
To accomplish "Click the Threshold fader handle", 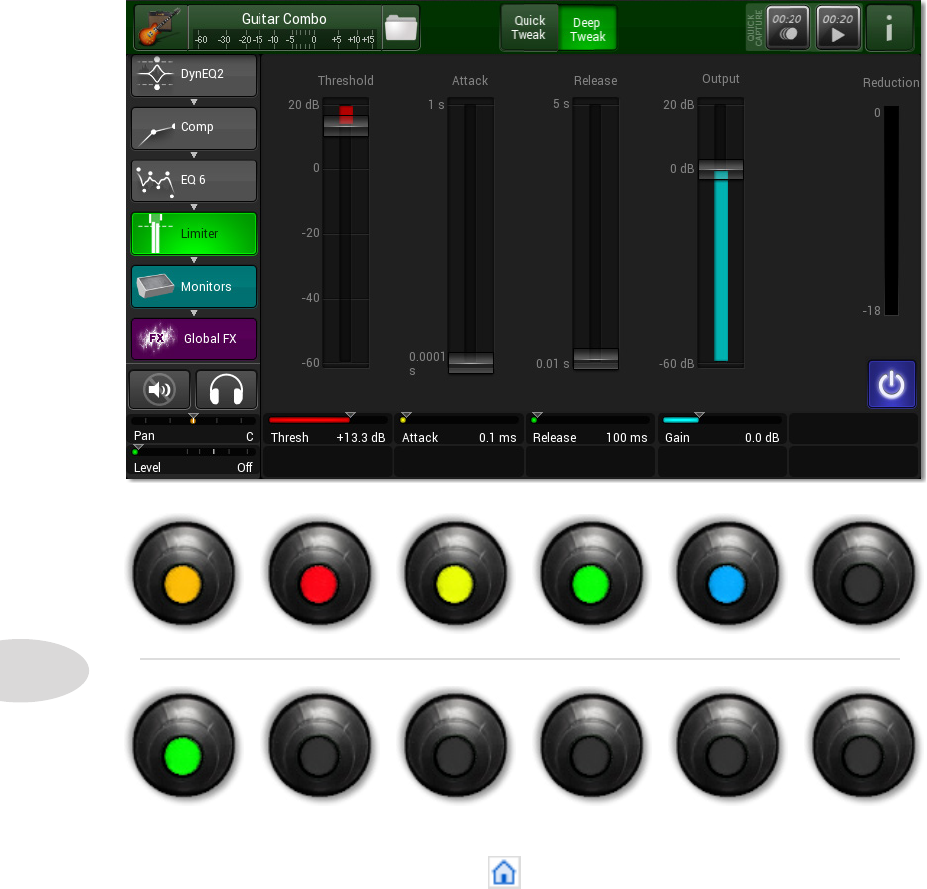I will coord(346,126).
